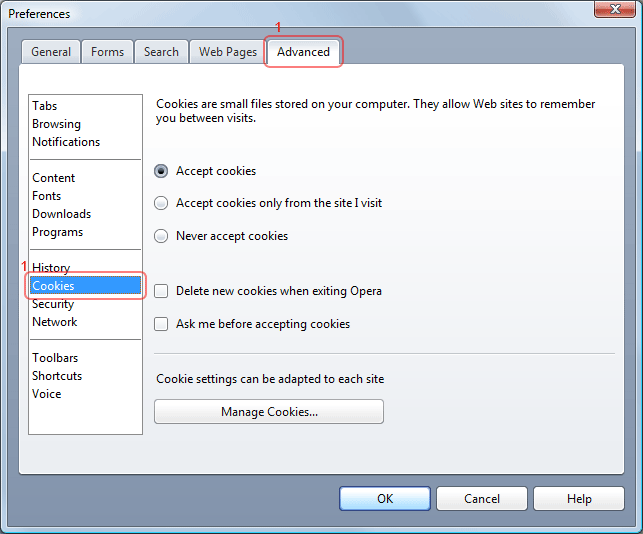Check Ask me before accepting cookies
Viewport: 643px width, 534px height.
click(161, 324)
